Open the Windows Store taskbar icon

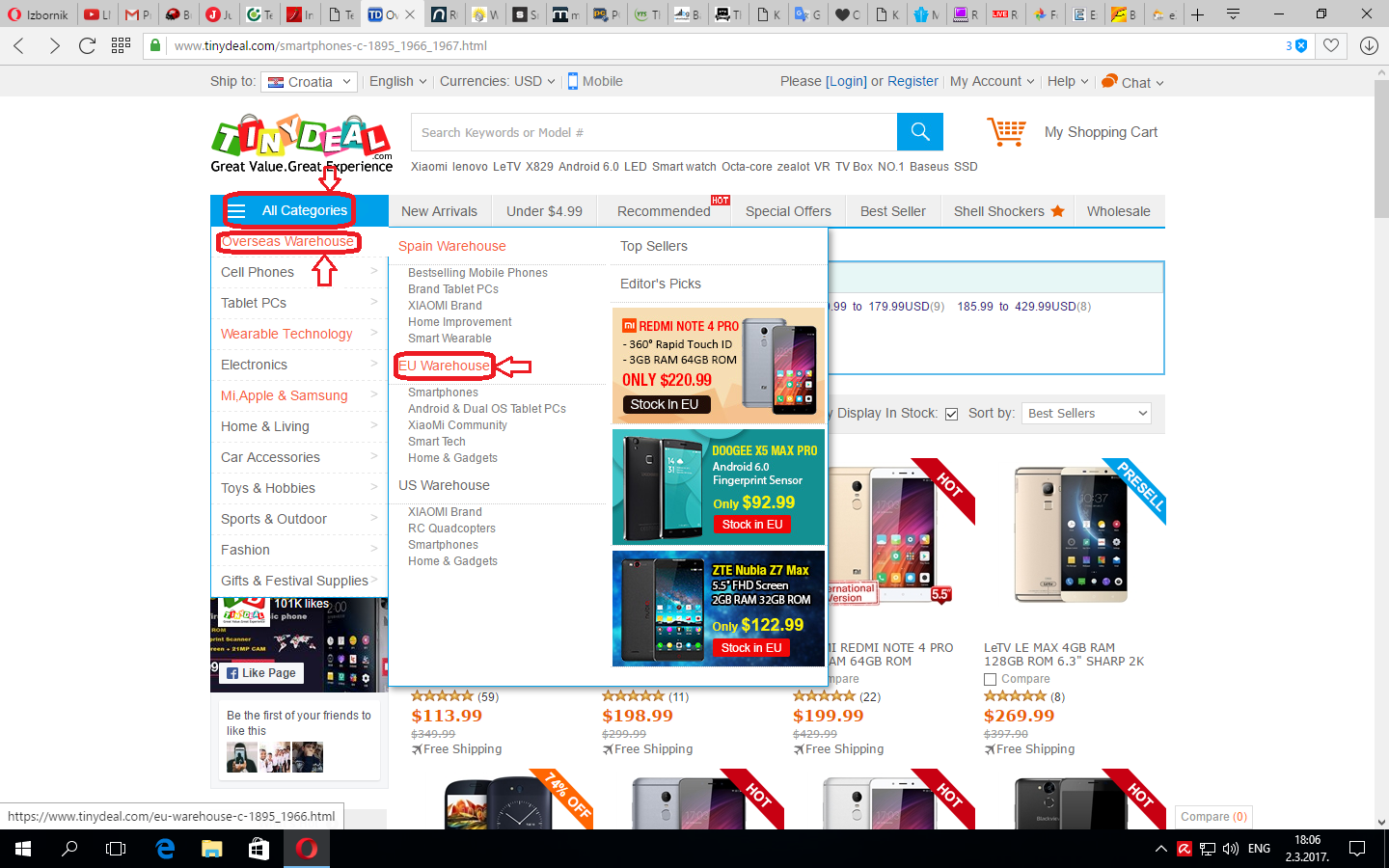[259, 849]
